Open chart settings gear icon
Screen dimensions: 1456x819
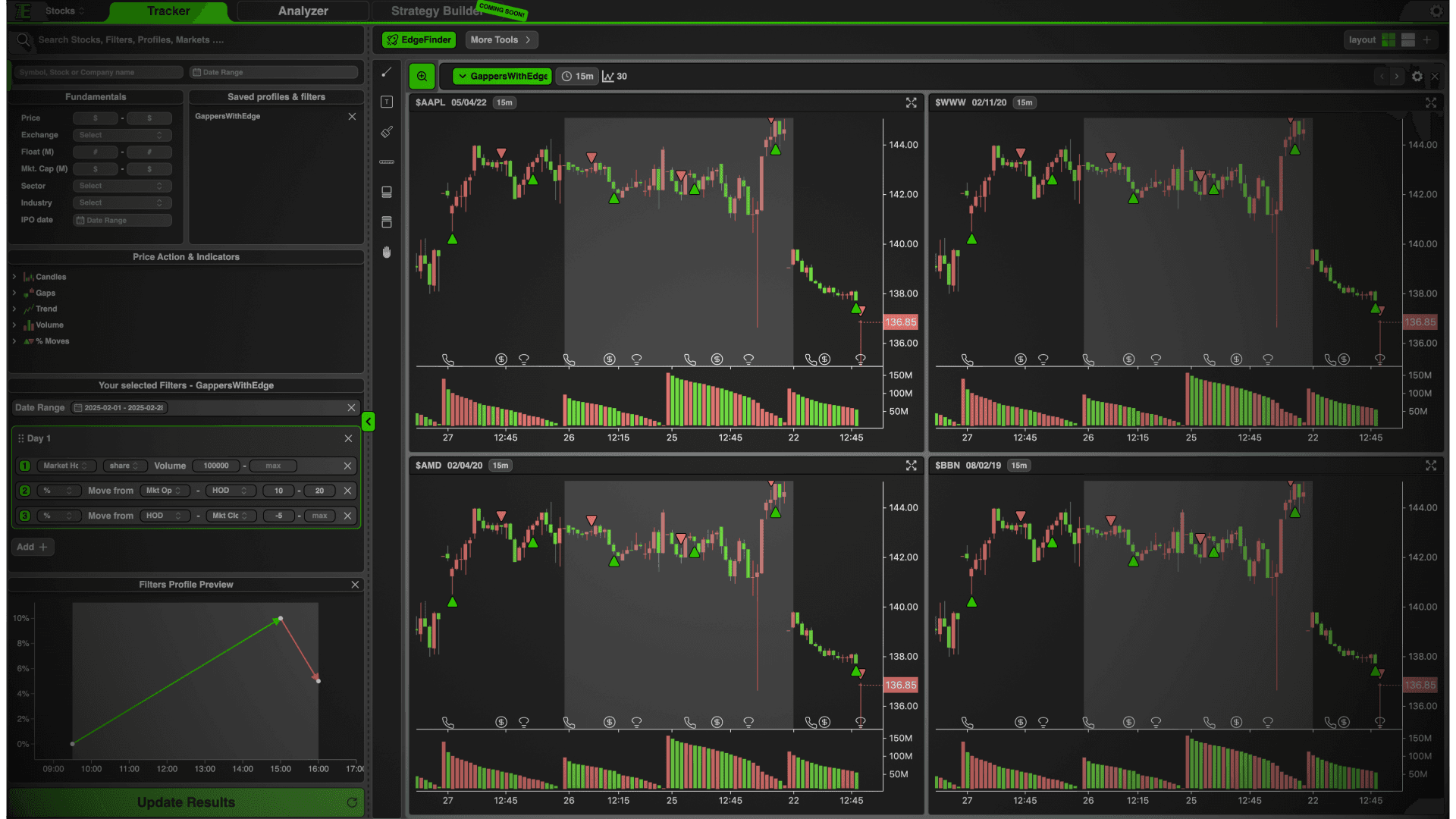pos(1417,77)
